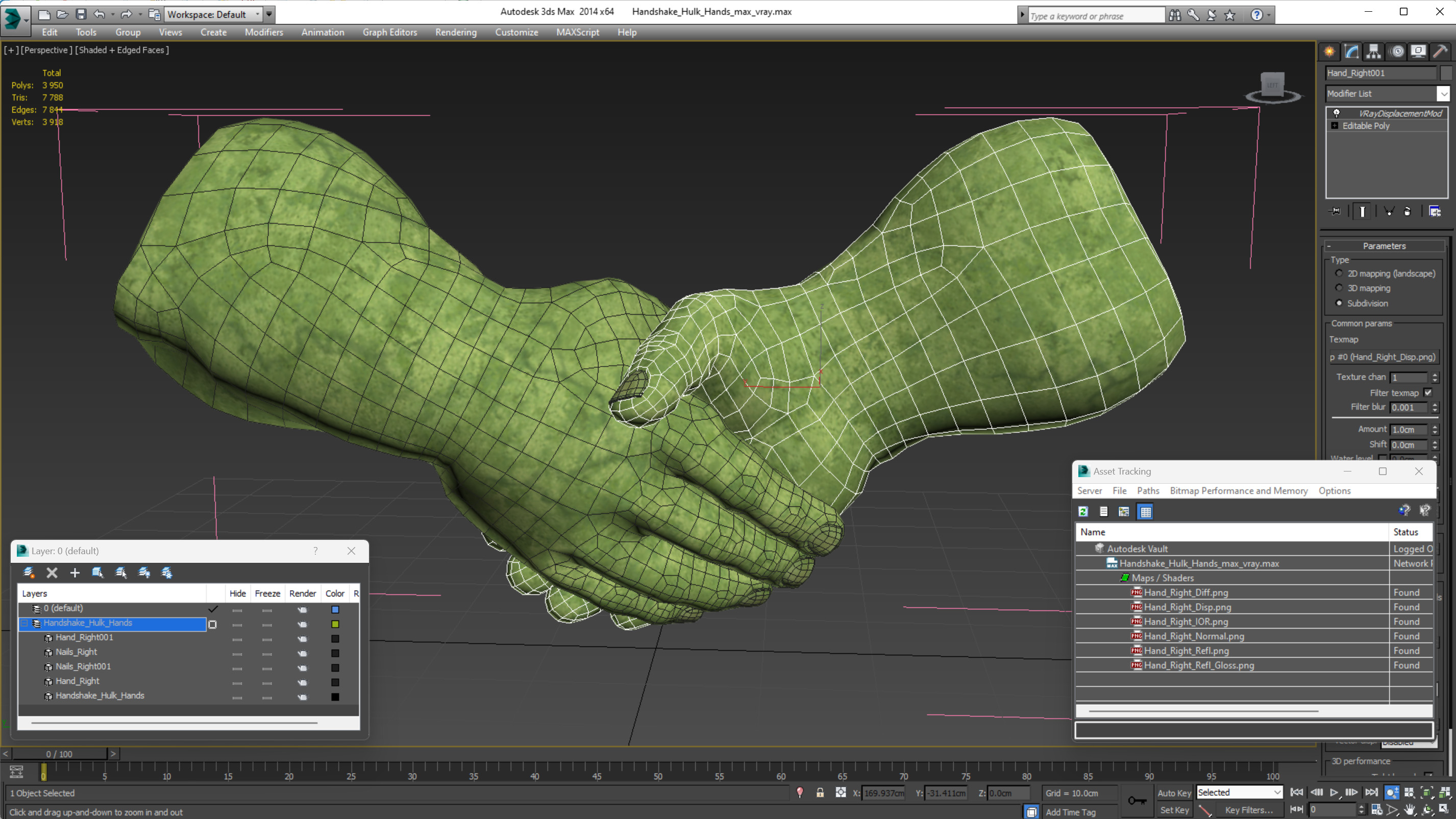Click the 0 (default) layer blue color swatch
1456x819 pixels.
[335, 609]
